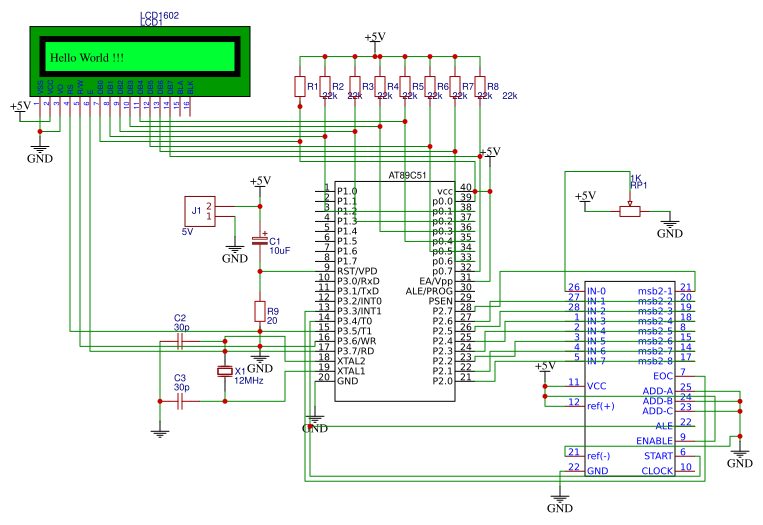Screen dimensions: 763x525
Task: Click the C3 30p capacitor symbol
Action: coord(181,401)
